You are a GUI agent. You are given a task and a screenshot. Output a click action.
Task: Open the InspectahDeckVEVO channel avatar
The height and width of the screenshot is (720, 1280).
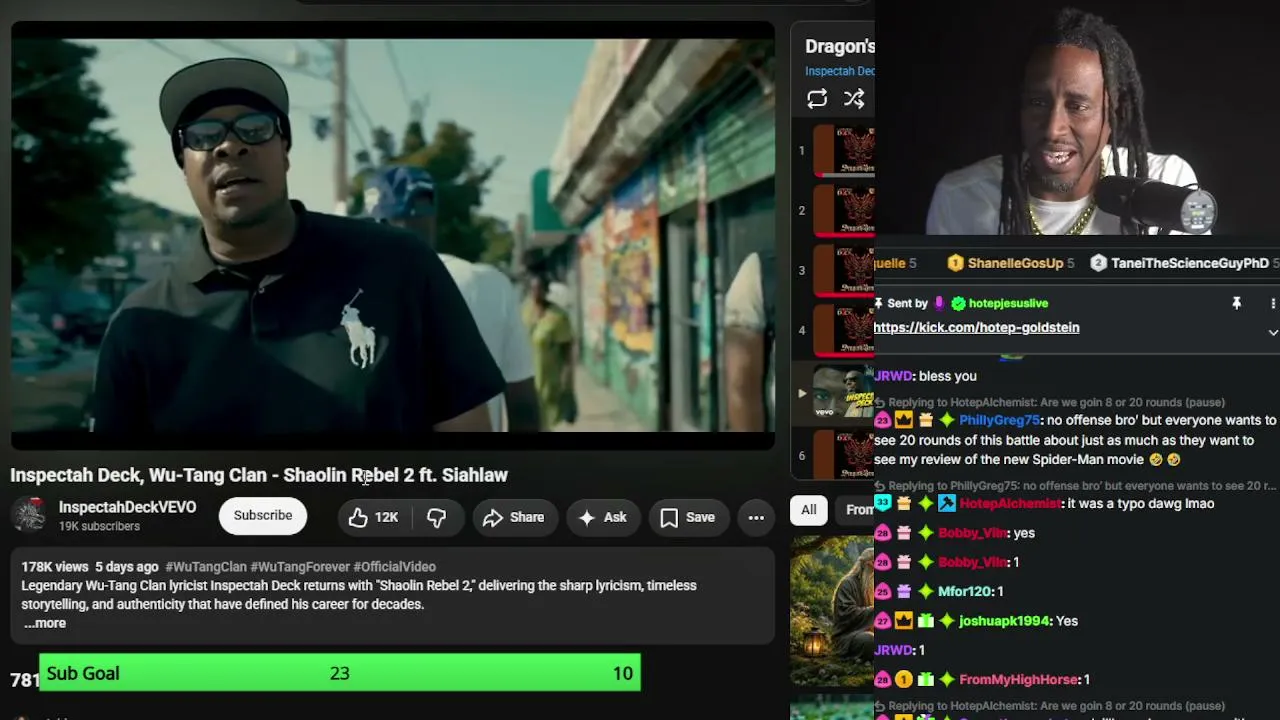[x=29, y=516]
